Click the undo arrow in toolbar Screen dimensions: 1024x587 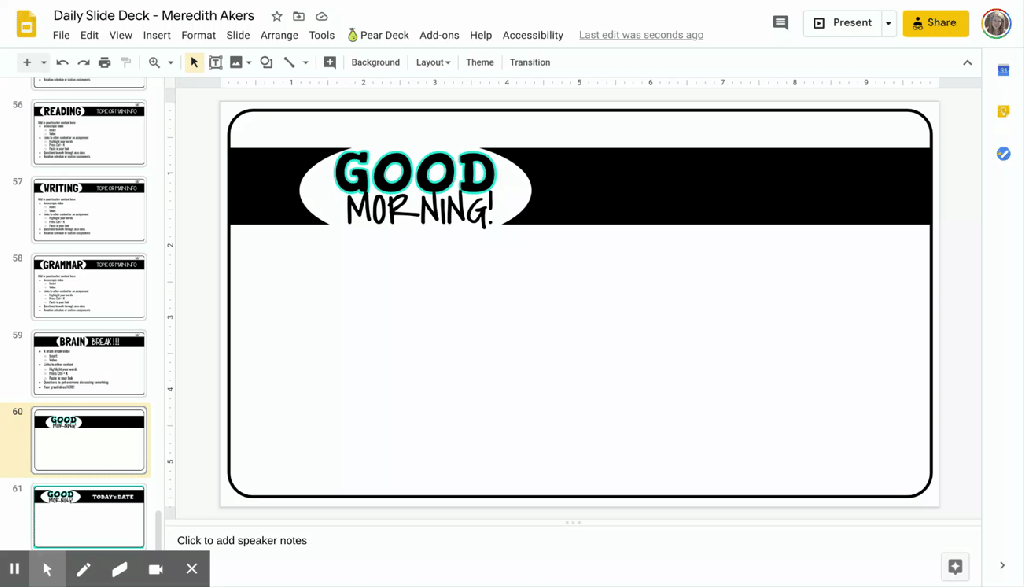click(62, 62)
